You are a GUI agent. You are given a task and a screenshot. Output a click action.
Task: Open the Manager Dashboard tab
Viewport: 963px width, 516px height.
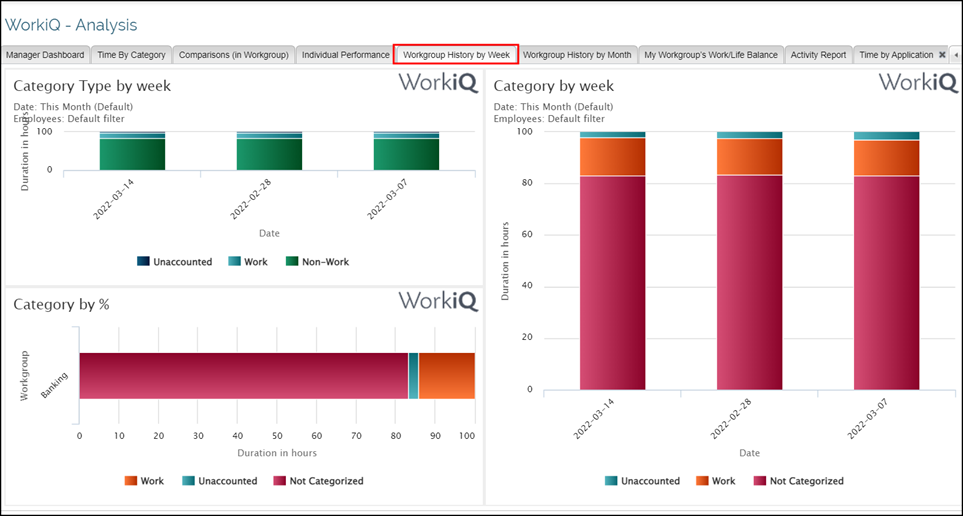click(45, 55)
